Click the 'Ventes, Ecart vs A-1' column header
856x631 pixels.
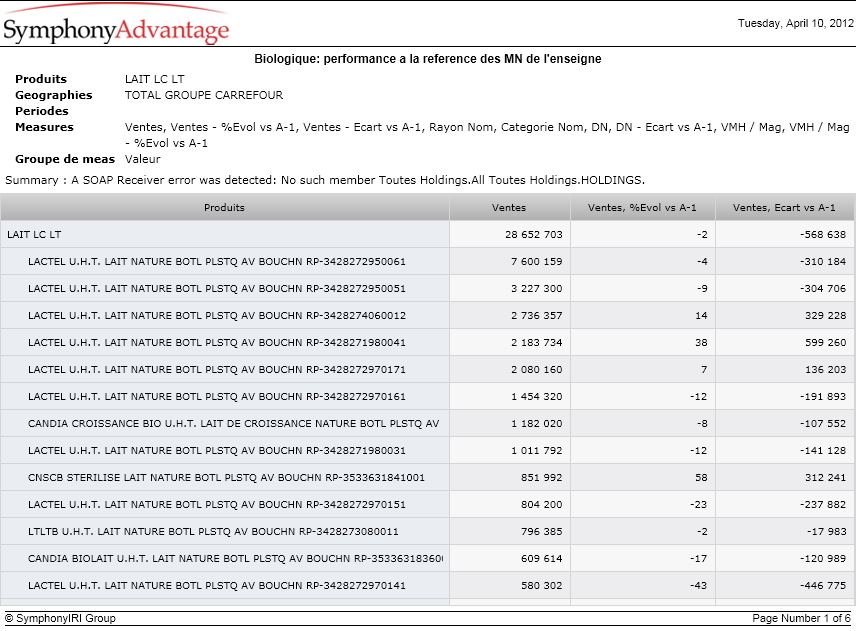point(784,207)
